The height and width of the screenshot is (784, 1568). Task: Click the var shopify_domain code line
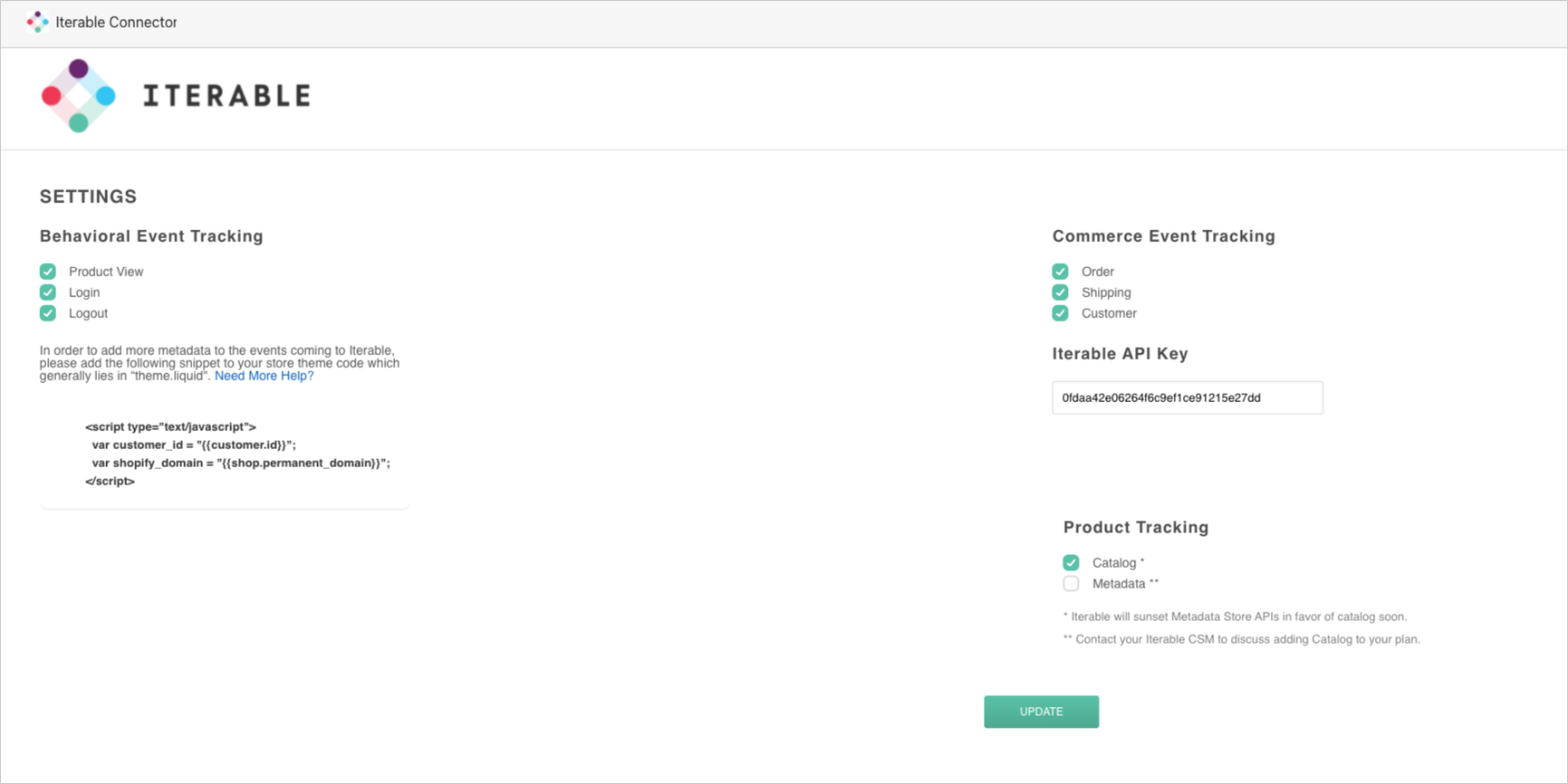pyautogui.click(x=241, y=463)
